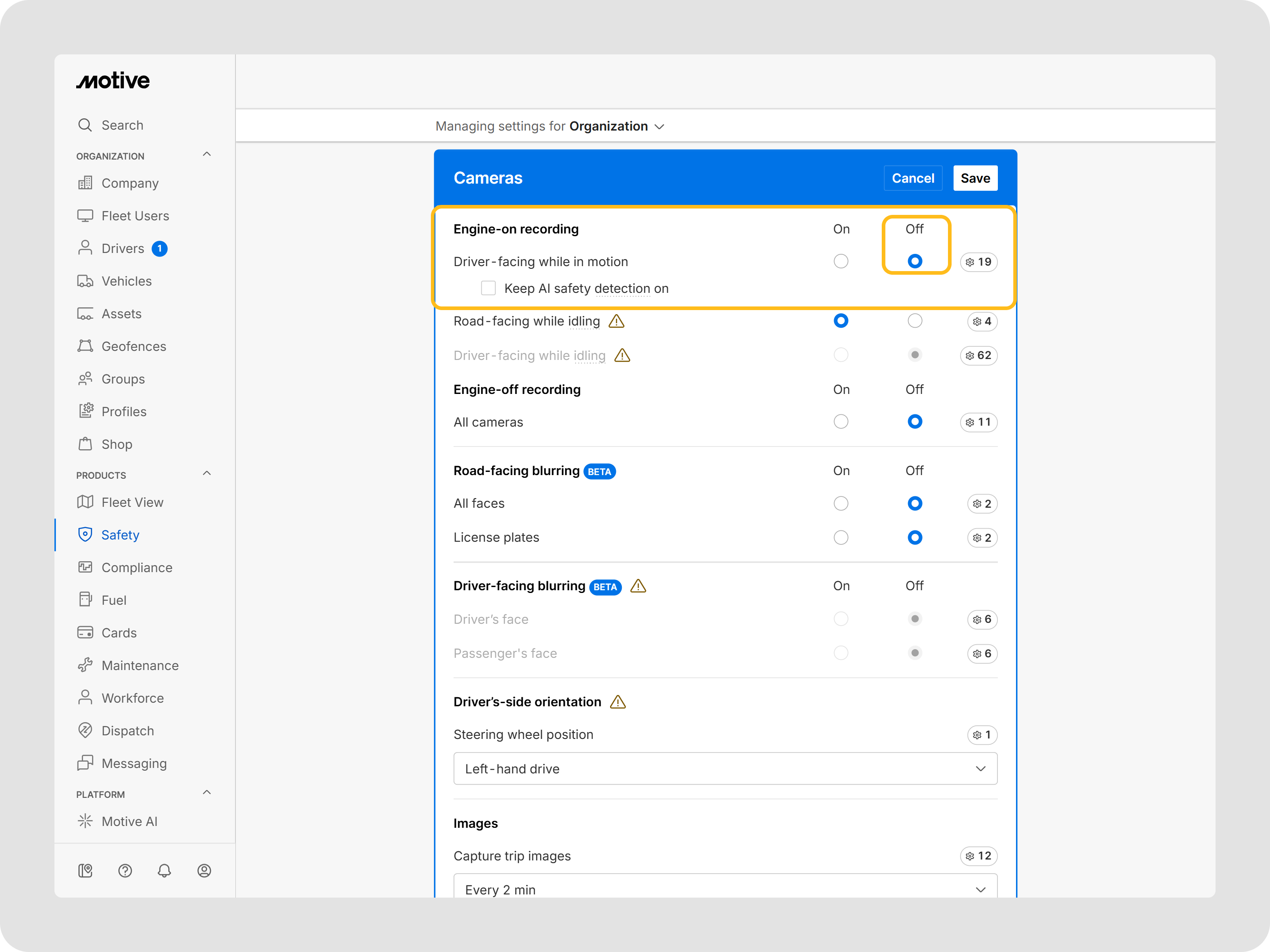Click warning icon beside Driver-facing while idling
1270x952 pixels.
click(622, 355)
